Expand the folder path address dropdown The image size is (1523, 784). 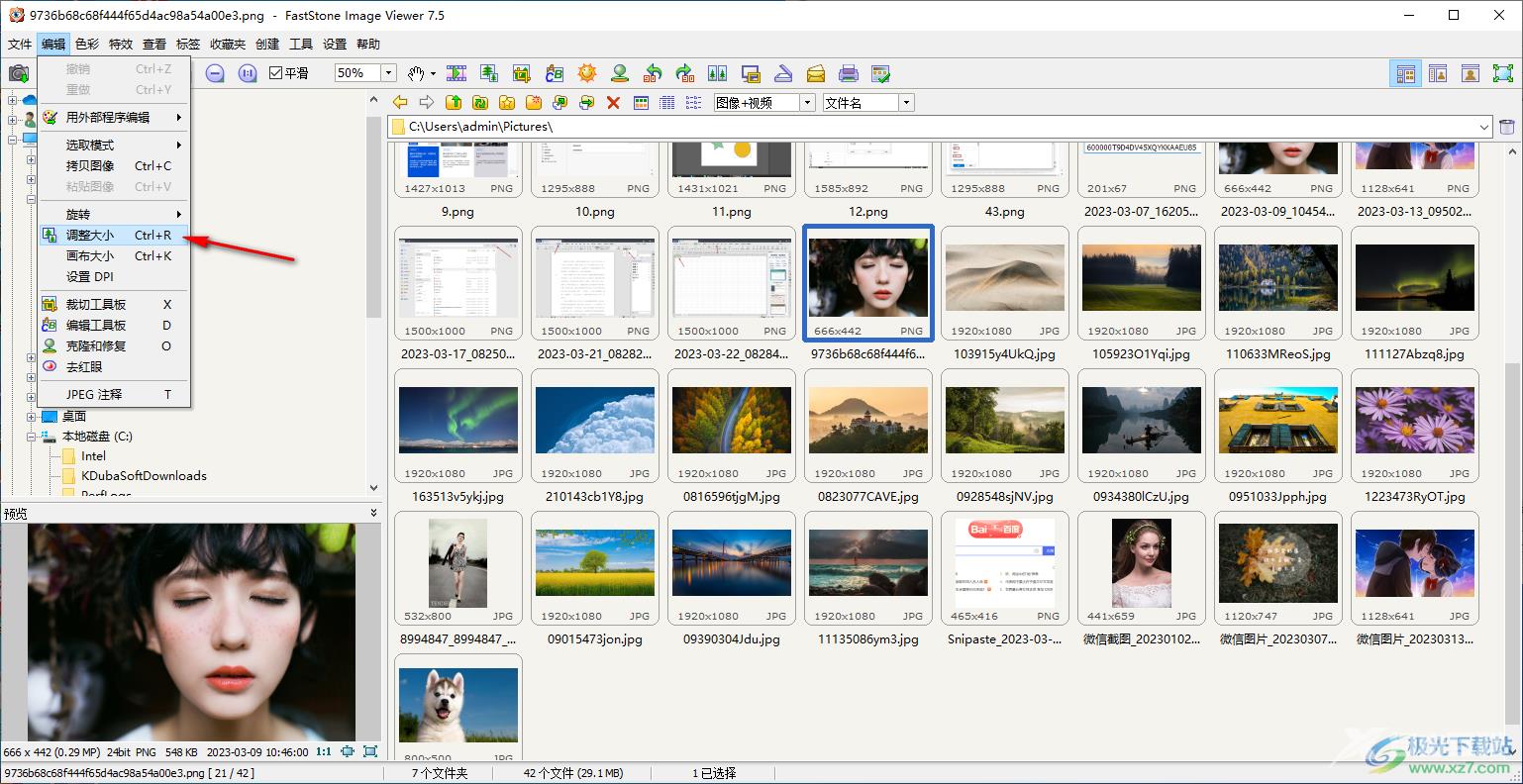tap(1484, 127)
